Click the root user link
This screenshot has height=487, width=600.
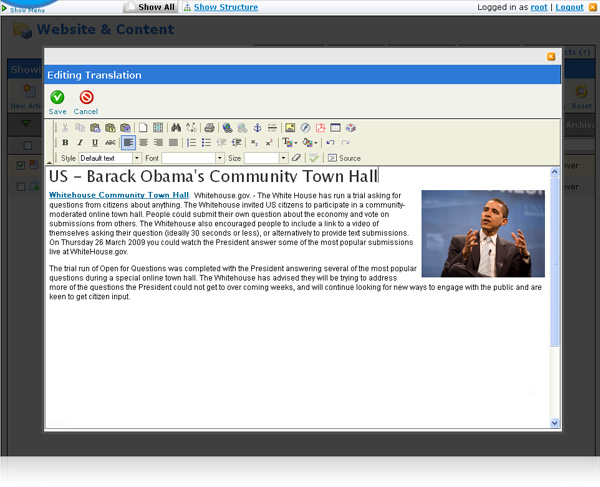(x=539, y=7)
